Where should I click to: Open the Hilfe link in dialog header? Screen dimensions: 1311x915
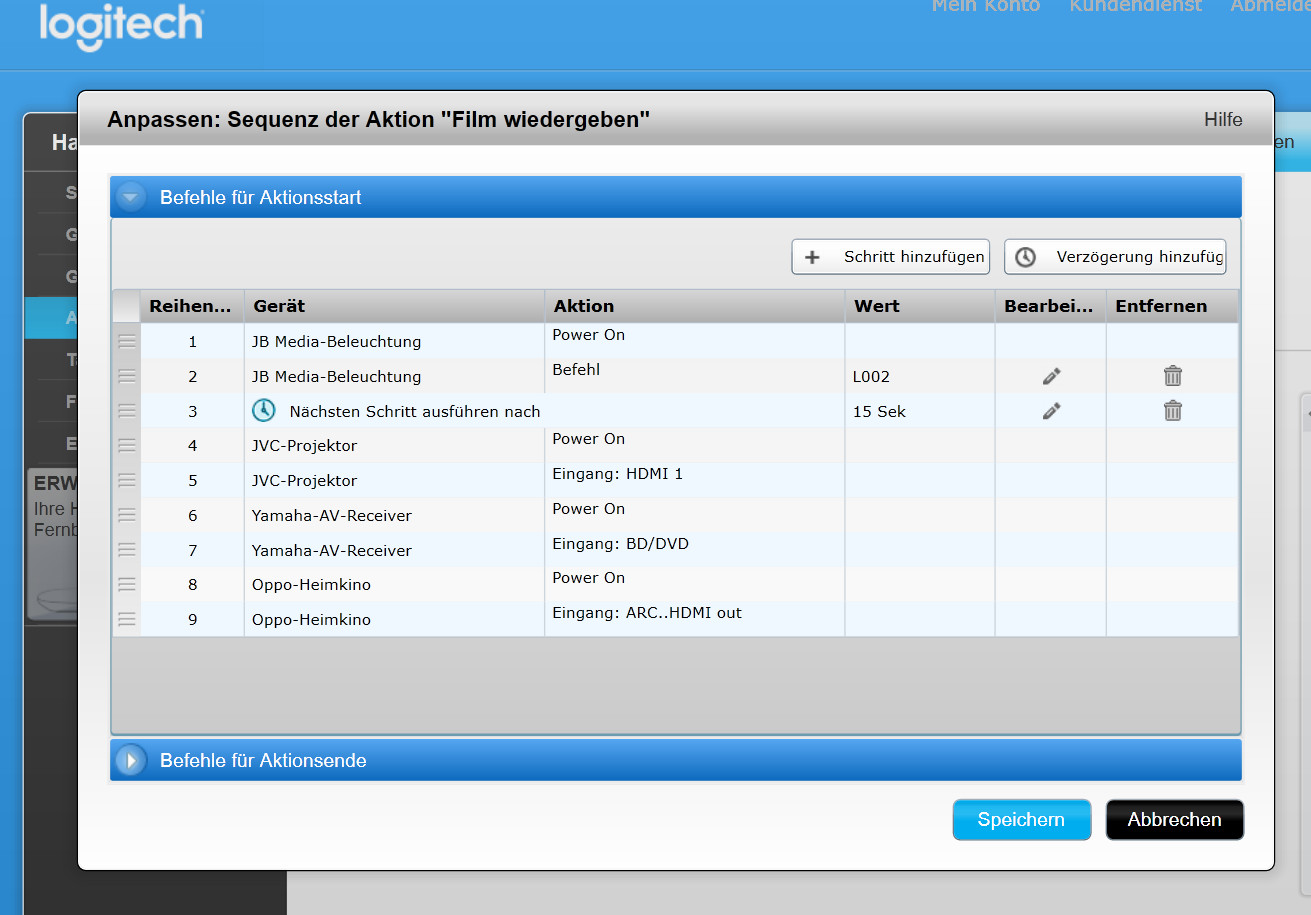pos(1222,120)
